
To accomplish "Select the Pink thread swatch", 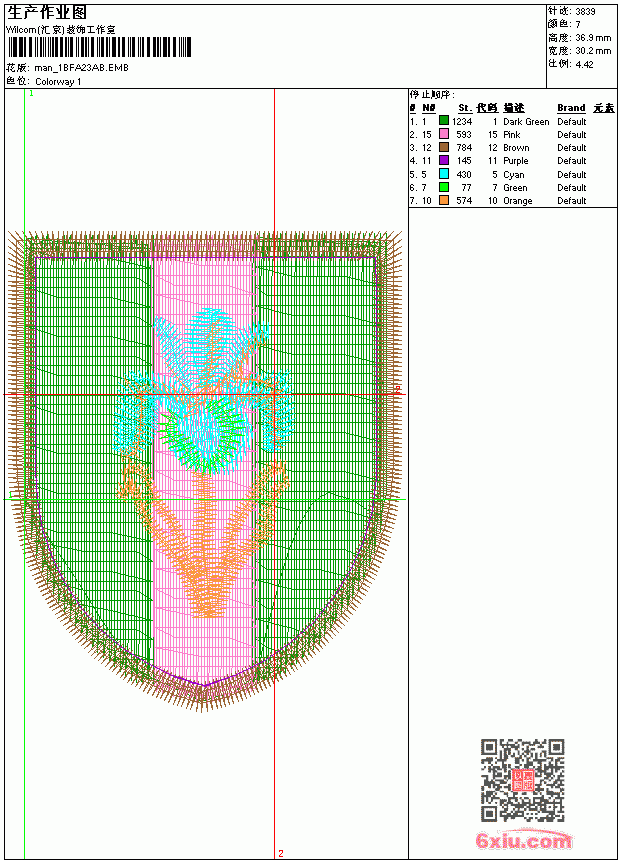I will 444,134.
